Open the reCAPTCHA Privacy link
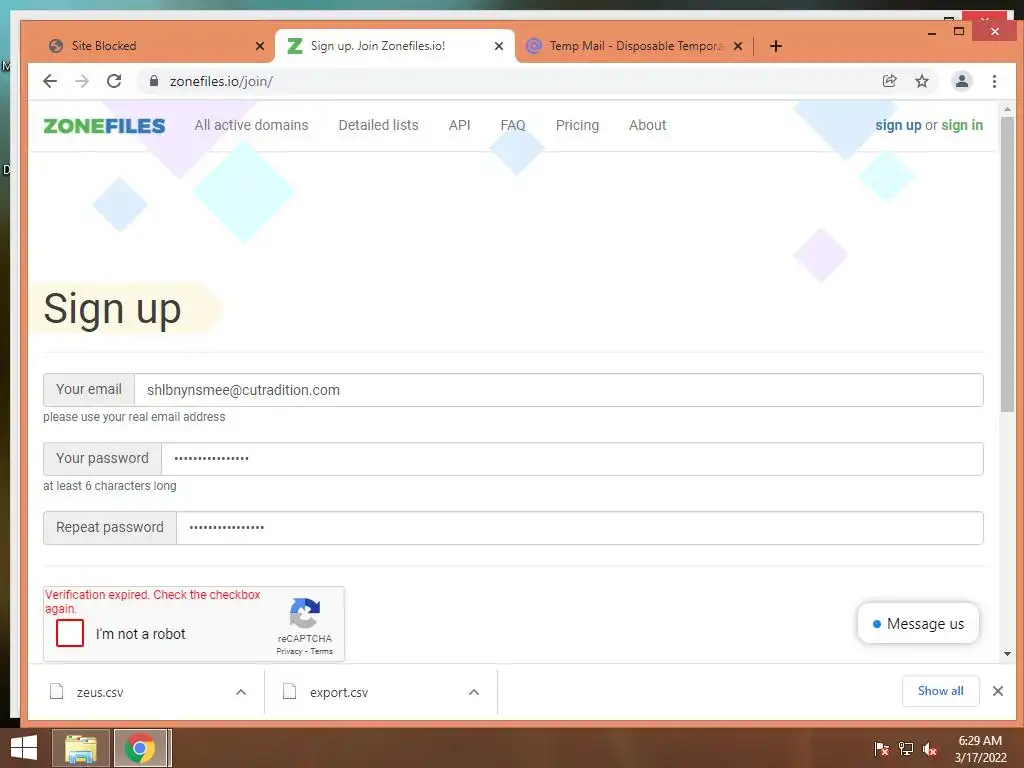 pyautogui.click(x=289, y=651)
